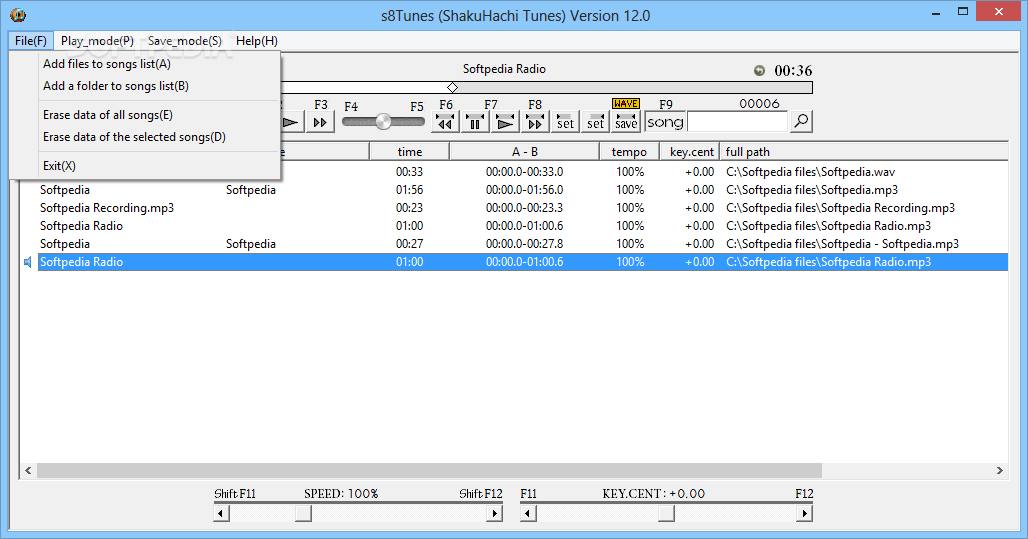Open the Save_mode(S) menu
1028x539 pixels.
coord(185,41)
